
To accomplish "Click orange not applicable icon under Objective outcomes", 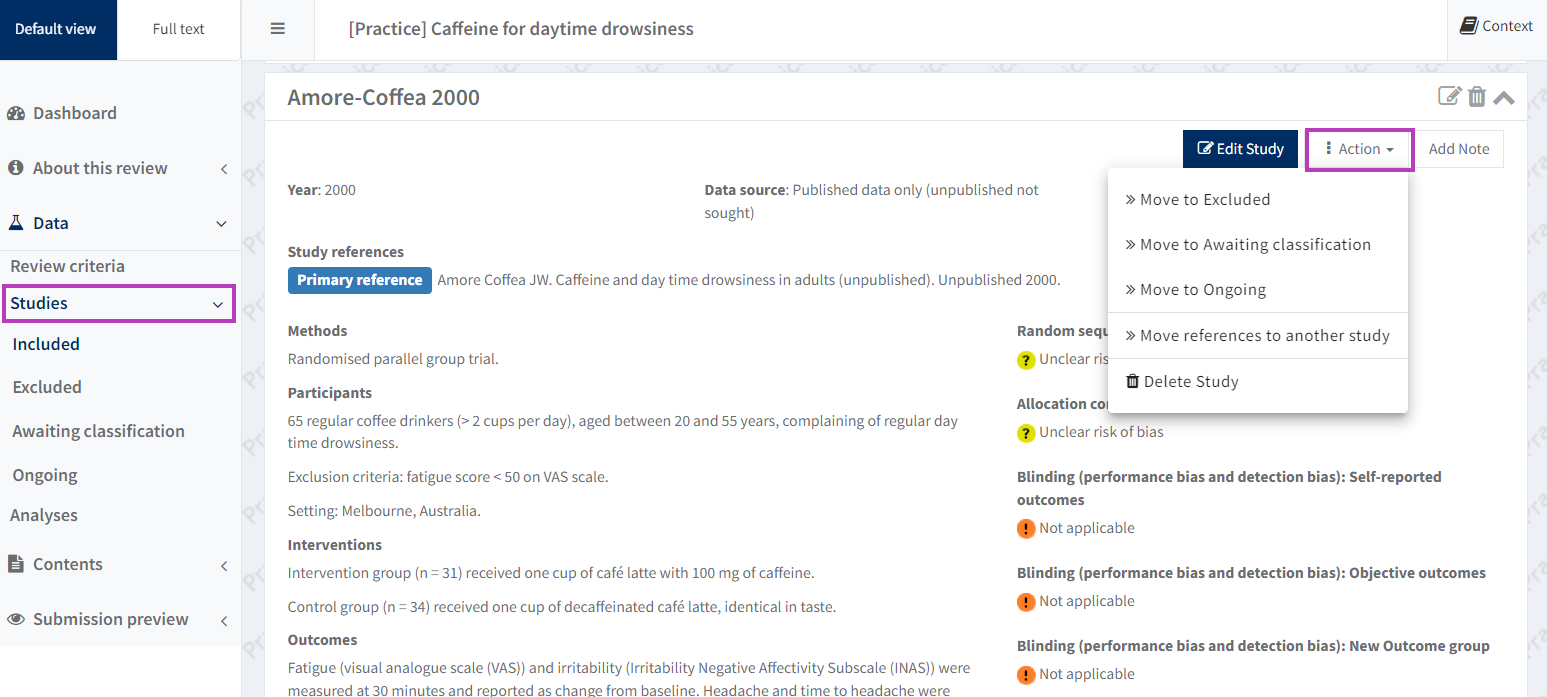I will pos(1026,601).
